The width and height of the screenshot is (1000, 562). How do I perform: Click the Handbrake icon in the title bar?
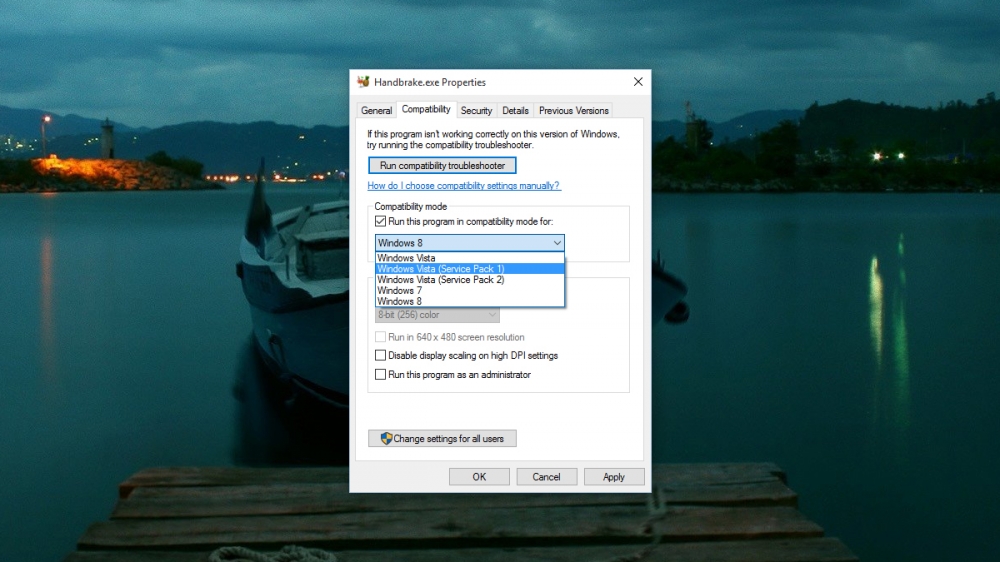point(364,82)
